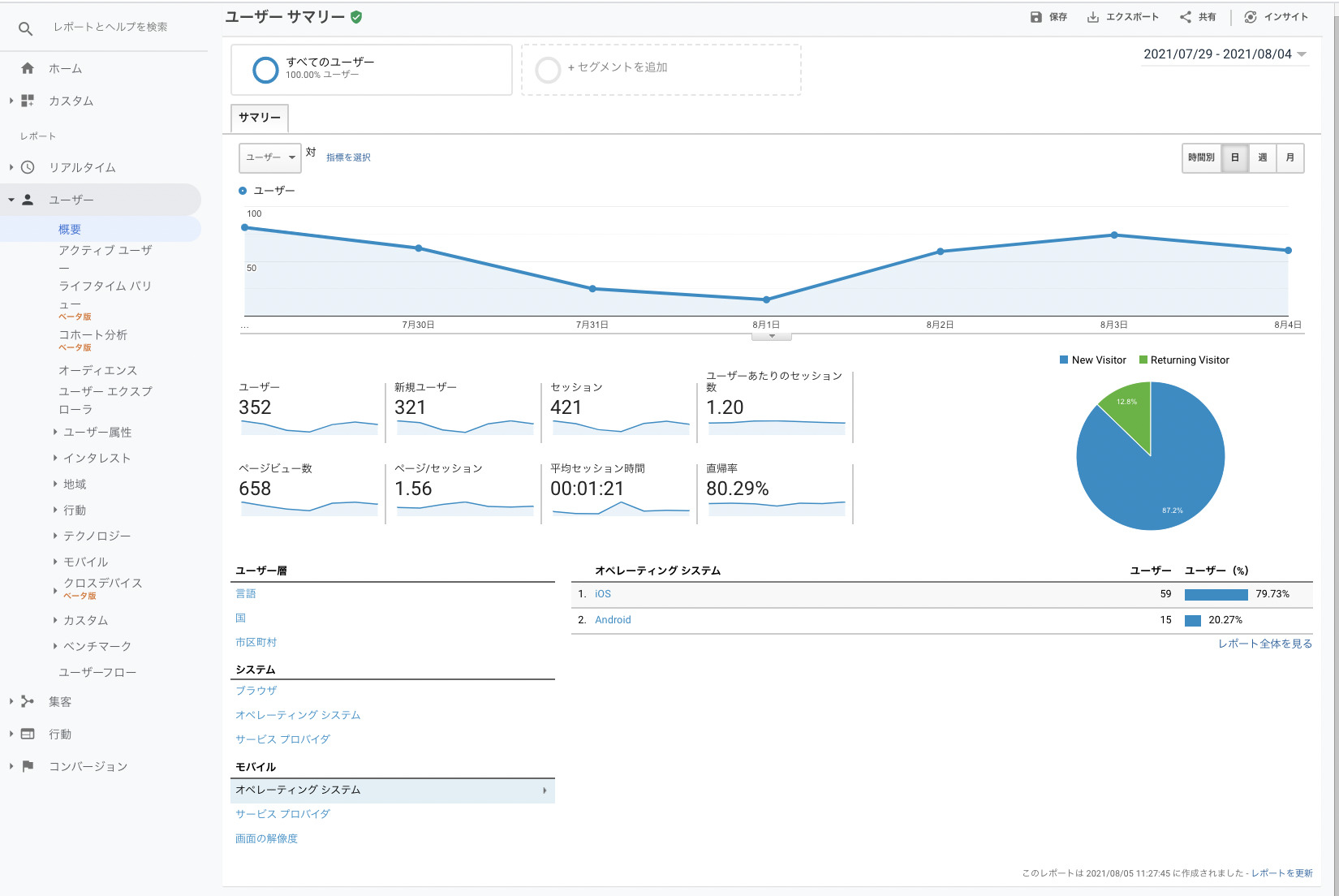Screen dimensions: 1339x896
Task: Open the Insights (インサイト) icon
Action: pyautogui.click(x=1251, y=17)
